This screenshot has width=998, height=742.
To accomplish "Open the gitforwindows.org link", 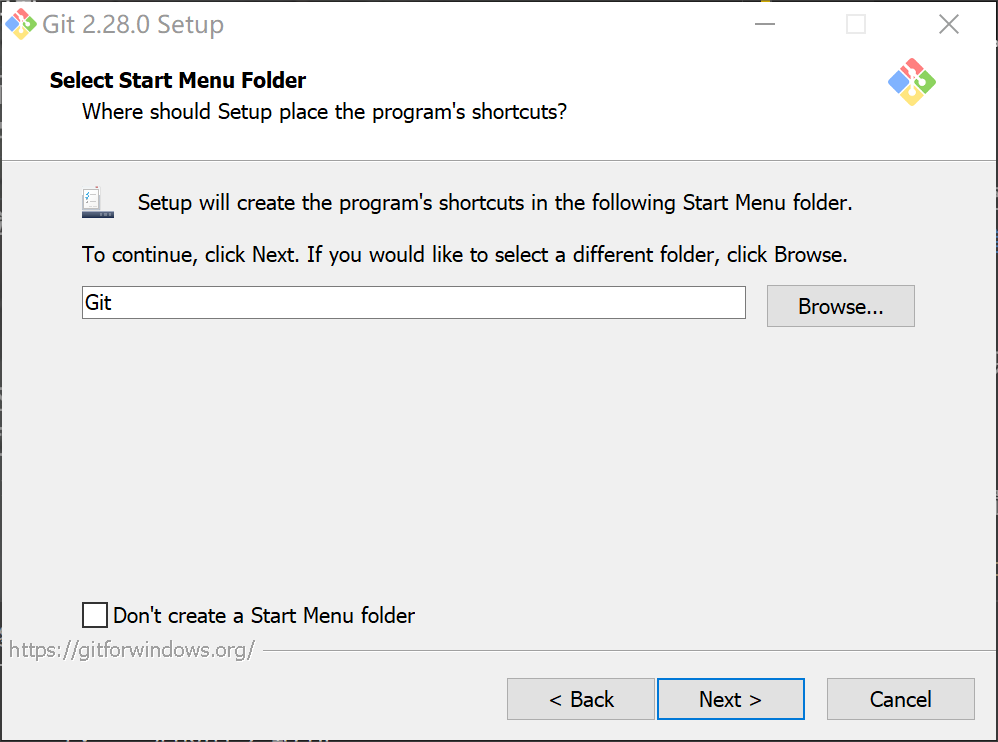I will (130, 650).
